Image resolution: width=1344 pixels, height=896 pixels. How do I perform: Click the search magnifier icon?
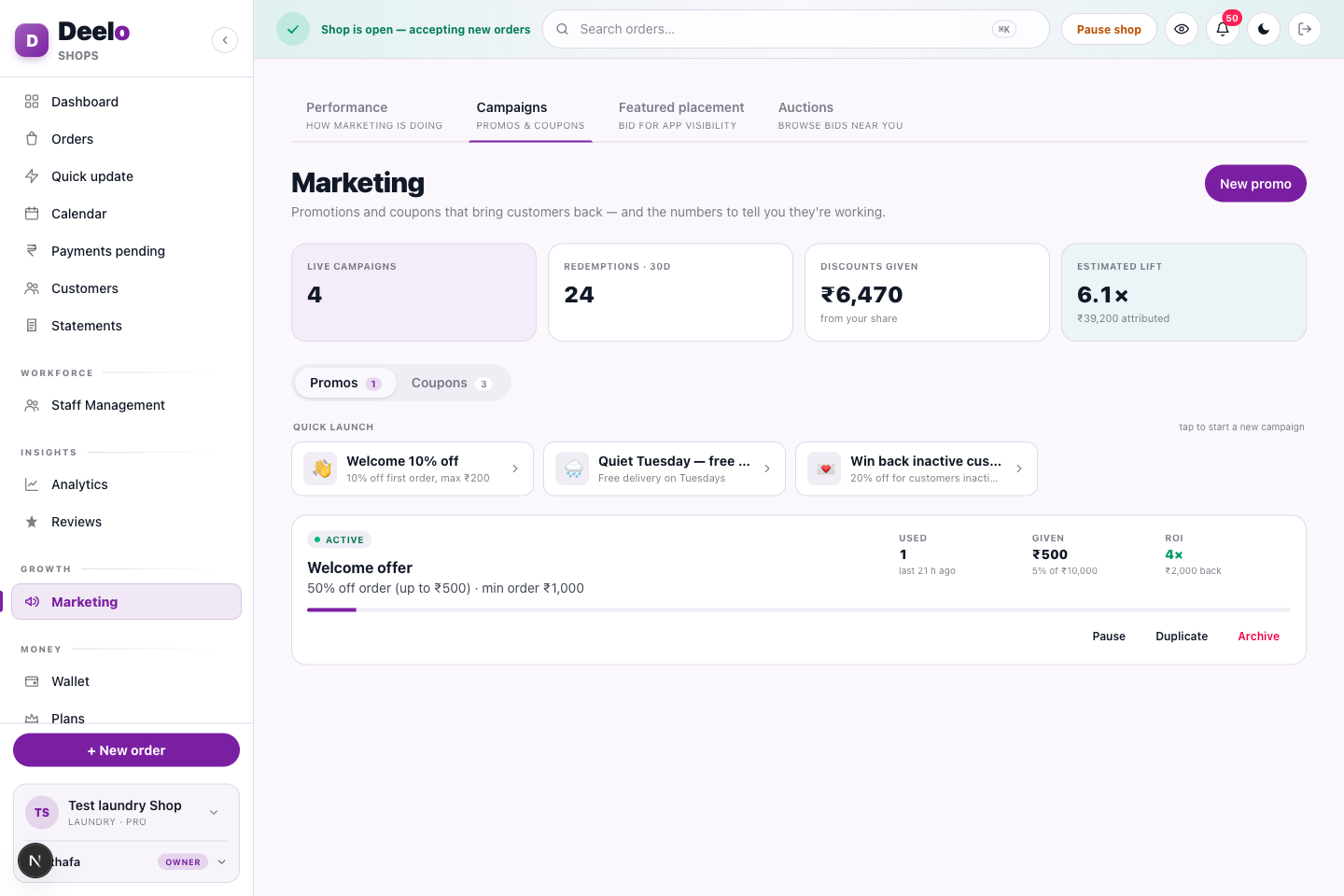tap(563, 29)
